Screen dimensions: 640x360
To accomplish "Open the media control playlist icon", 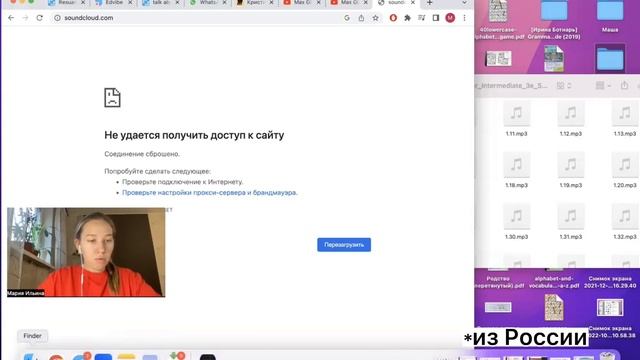I will (422, 18).
